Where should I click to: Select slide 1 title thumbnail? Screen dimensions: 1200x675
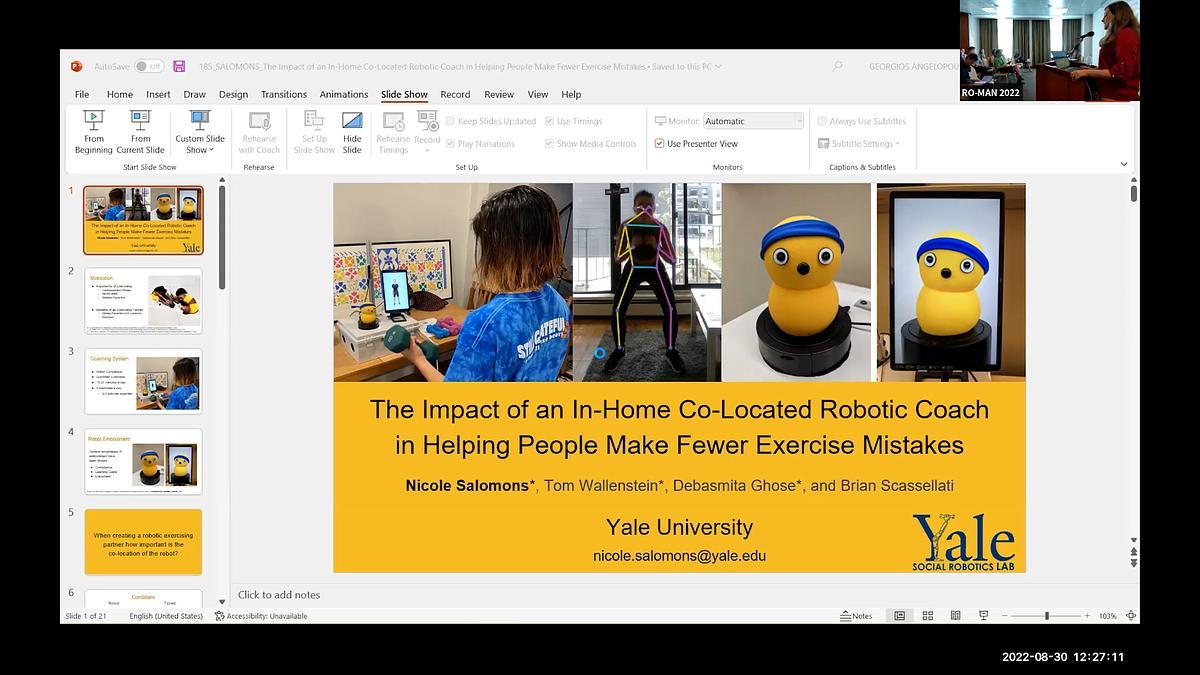(143, 220)
